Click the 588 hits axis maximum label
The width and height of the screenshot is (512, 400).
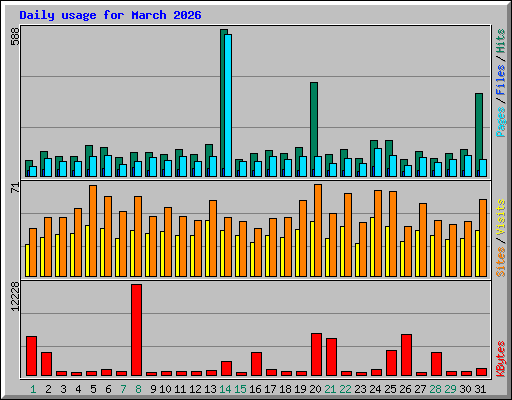coord(15,36)
